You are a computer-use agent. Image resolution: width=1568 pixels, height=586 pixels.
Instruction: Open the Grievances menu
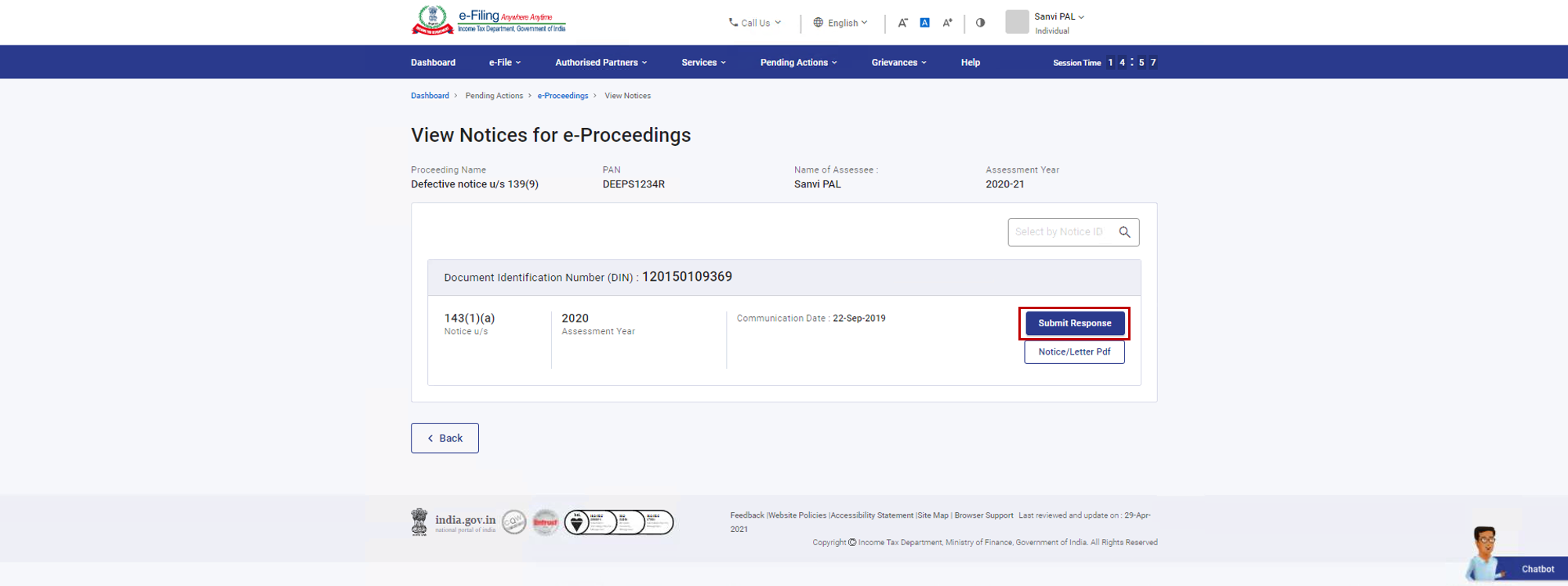coord(899,63)
